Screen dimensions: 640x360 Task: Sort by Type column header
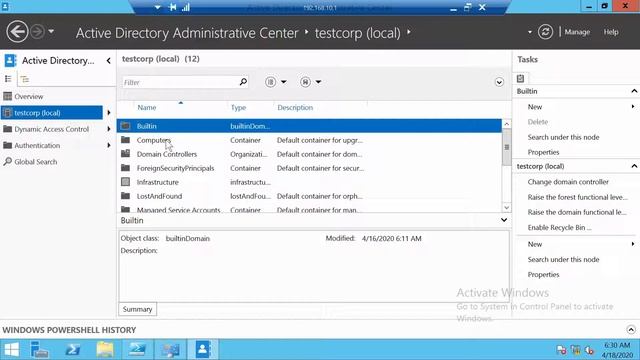click(x=238, y=108)
